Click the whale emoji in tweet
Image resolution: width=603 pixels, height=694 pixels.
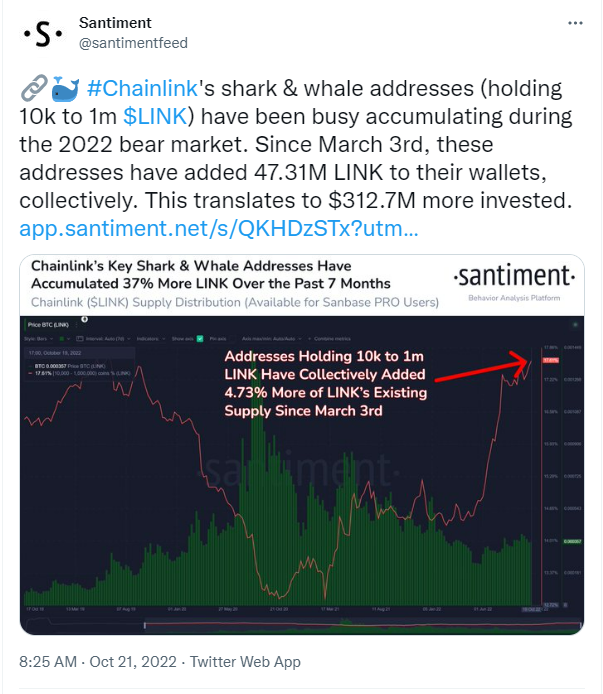tap(62, 87)
